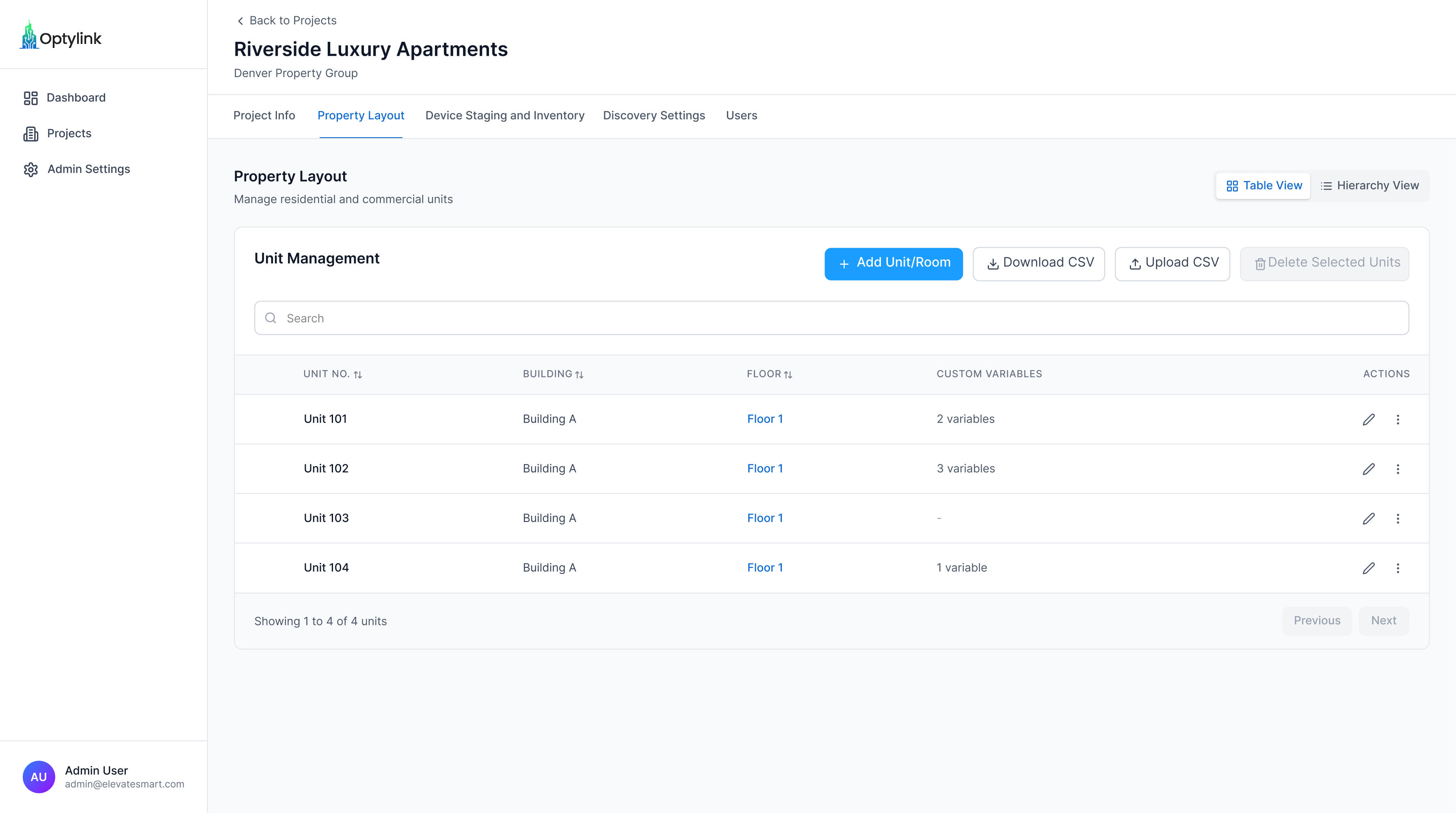Click Building A in Unit 103 row
This screenshot has height=813, width=1456.
pyautogui.click(x=550, y=518)
